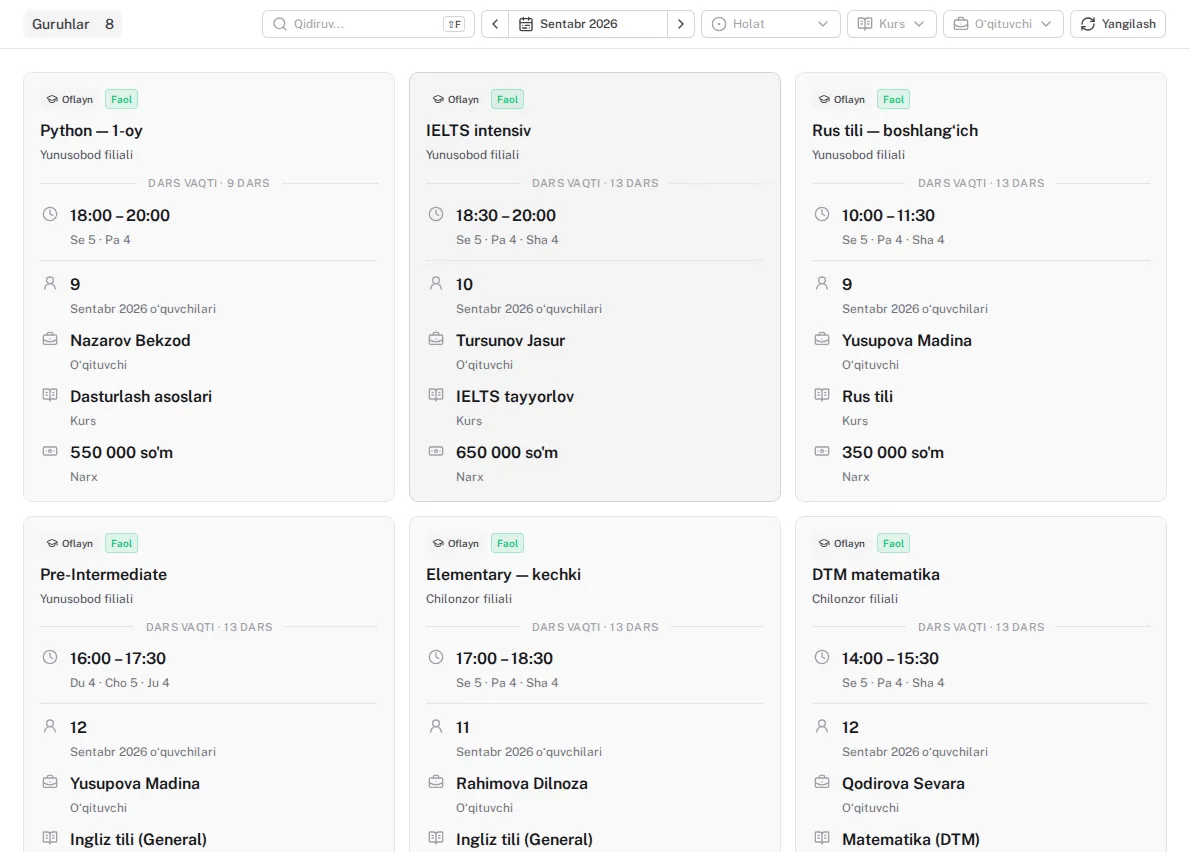
Task: Click schedule text Du 4 · Cho 5 · Ju 4
Action: (120, 683)
